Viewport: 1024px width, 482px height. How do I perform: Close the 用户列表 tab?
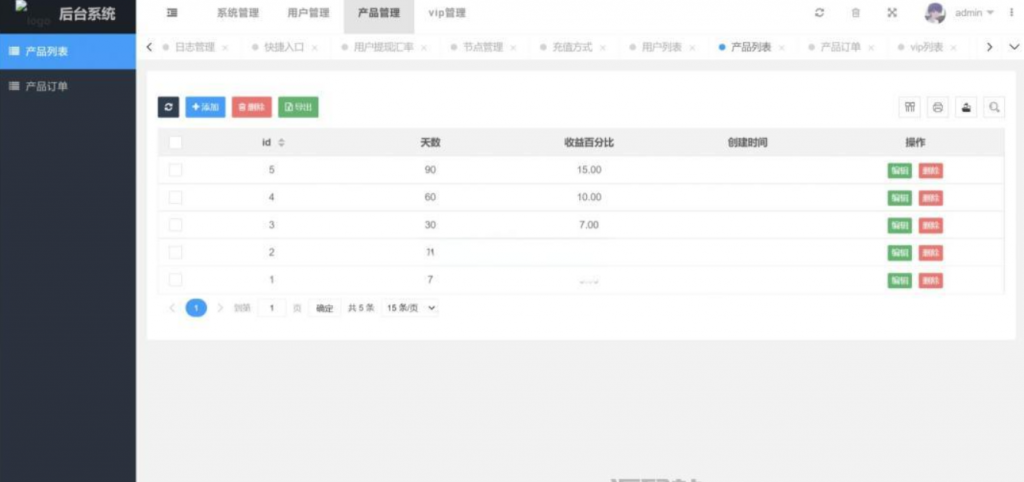[x=692, y=48]
